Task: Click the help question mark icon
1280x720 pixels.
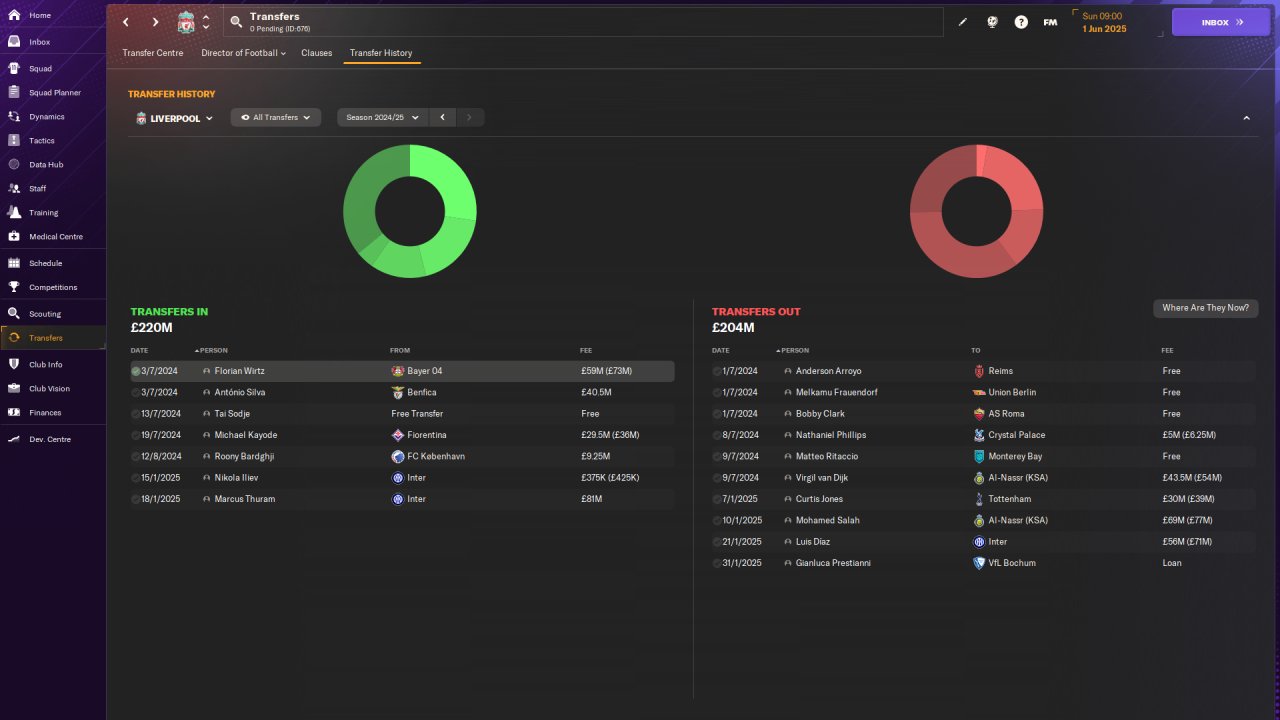Action: pos(1021,22)
